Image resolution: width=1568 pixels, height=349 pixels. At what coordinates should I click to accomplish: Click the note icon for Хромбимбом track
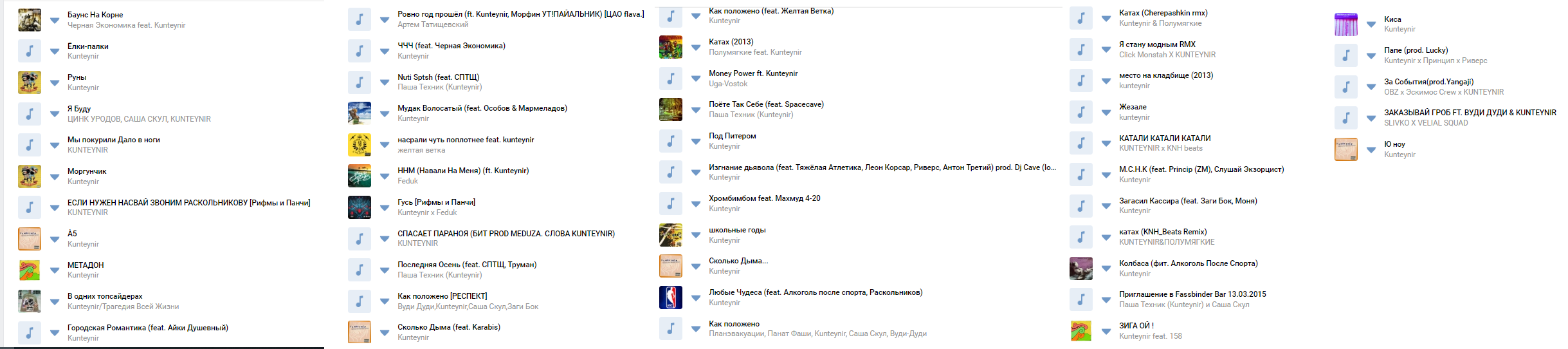pos(671,203)
